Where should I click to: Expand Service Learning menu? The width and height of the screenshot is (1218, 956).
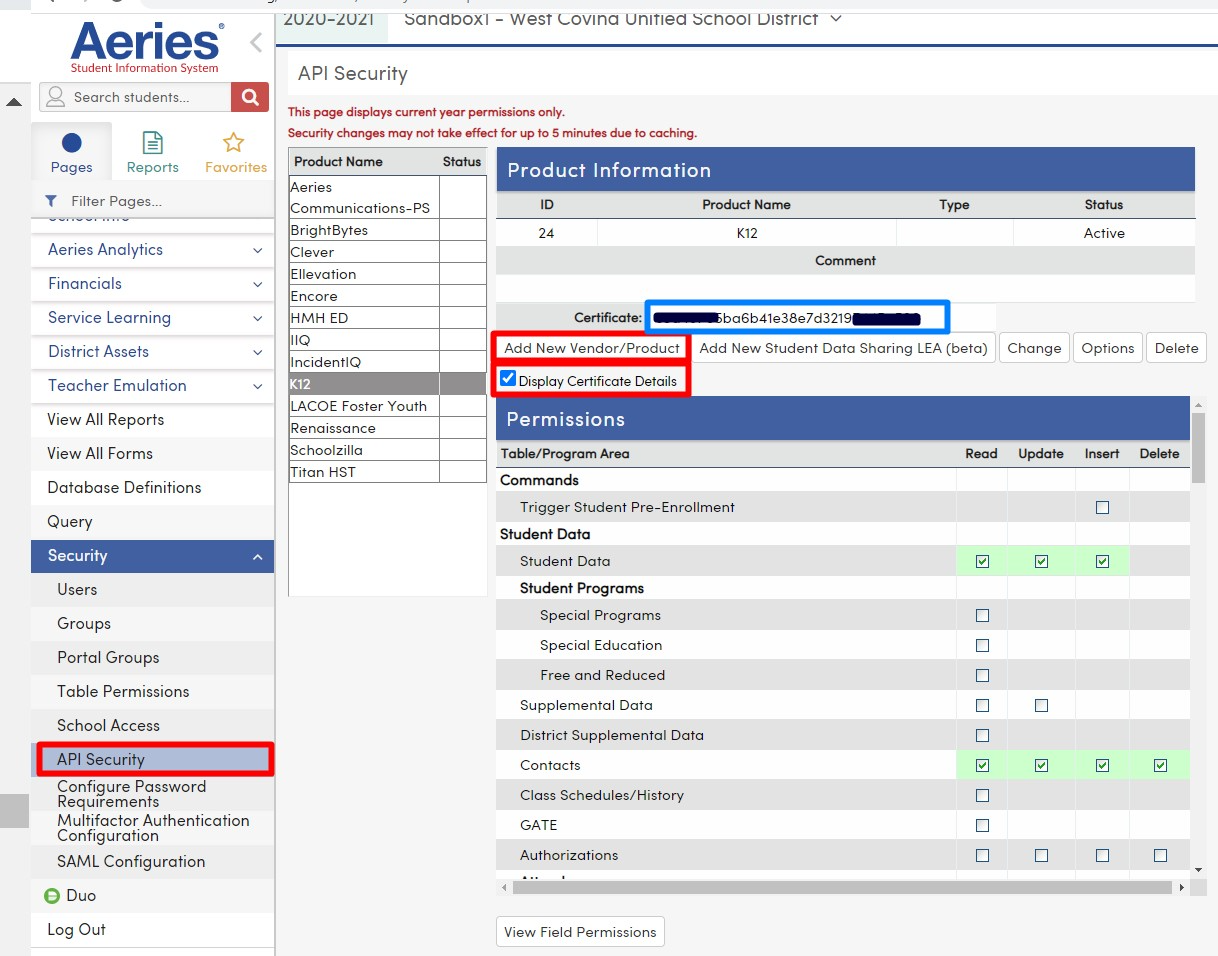point(152,318)
